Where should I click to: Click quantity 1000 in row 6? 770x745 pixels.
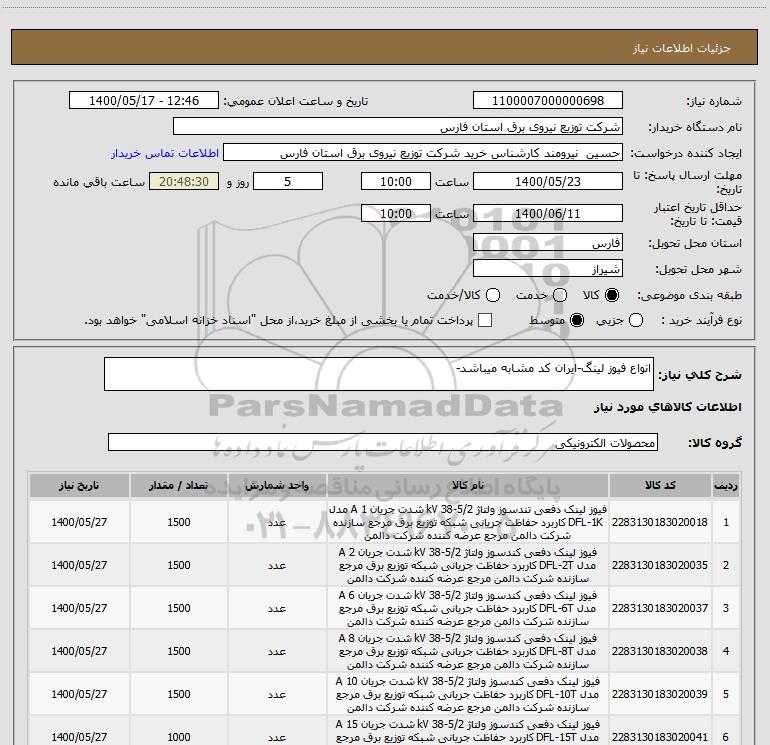click(179, 737)
